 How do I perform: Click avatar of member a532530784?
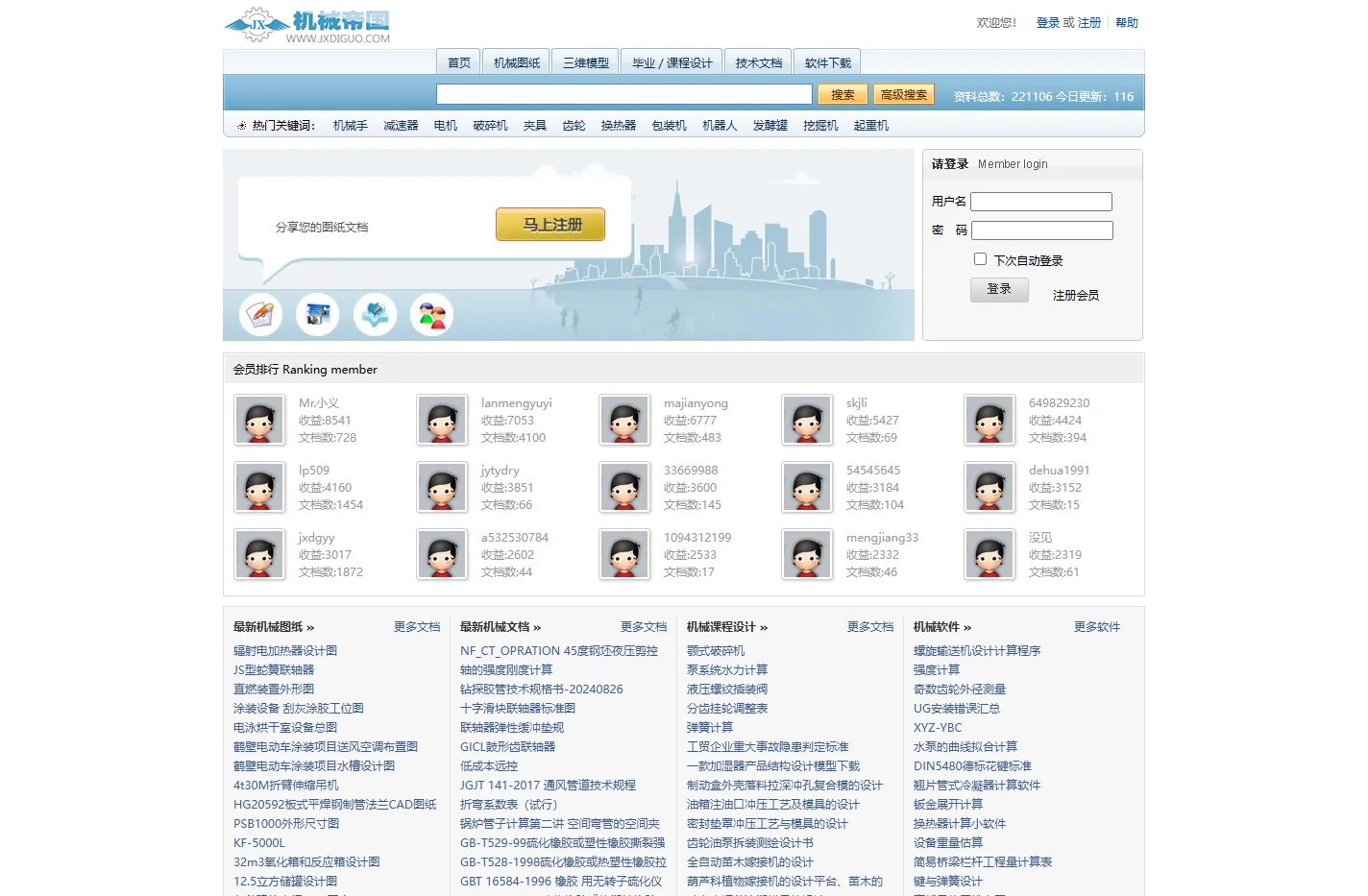click(x=442, y=554)
